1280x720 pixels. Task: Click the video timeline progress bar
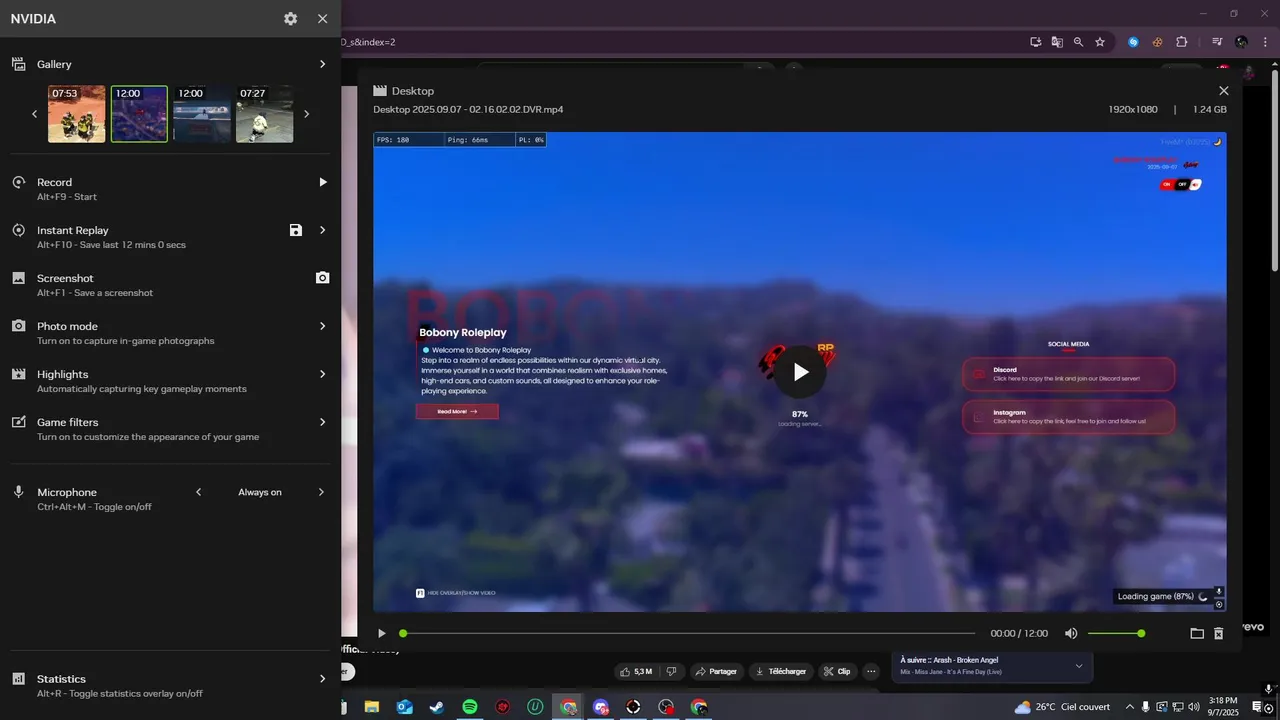pyautogui.click(x=688, y=633)
